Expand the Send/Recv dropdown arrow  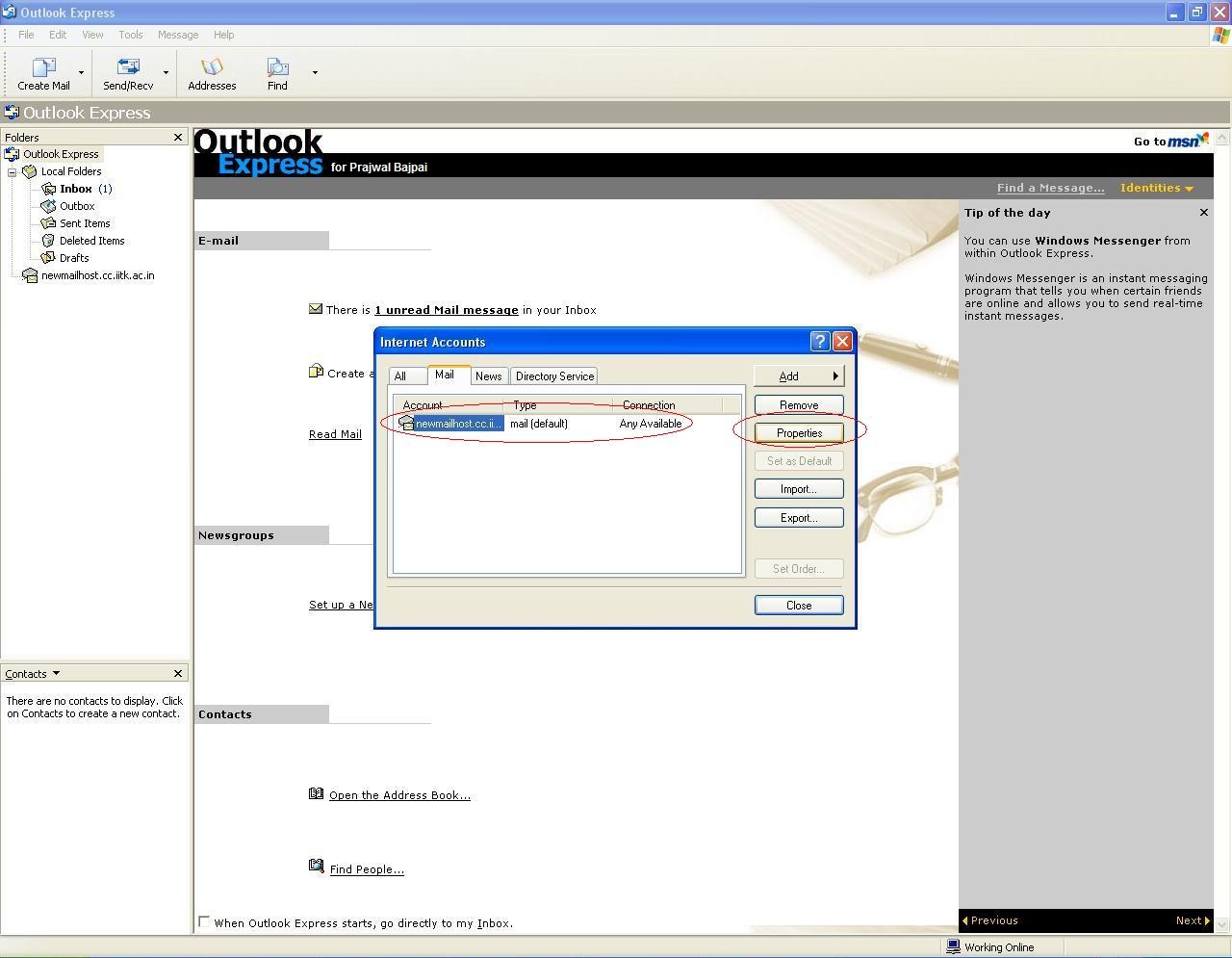166,72
